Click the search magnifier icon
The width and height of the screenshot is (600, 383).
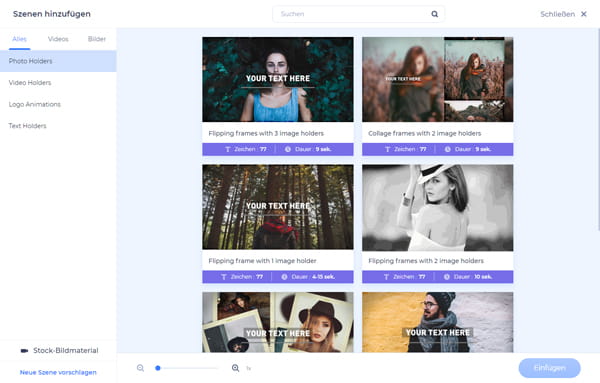[434, 14]
